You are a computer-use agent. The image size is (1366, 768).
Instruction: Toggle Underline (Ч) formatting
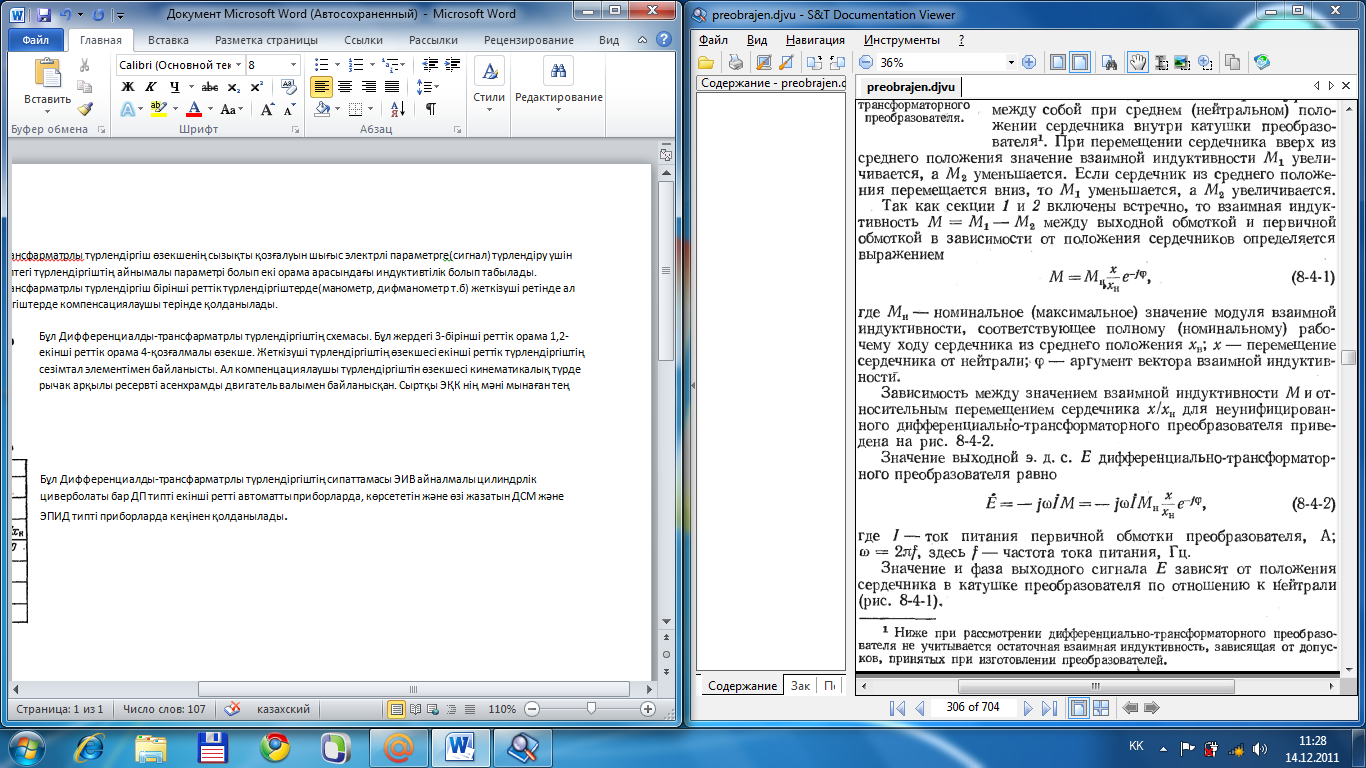point(175,87)
